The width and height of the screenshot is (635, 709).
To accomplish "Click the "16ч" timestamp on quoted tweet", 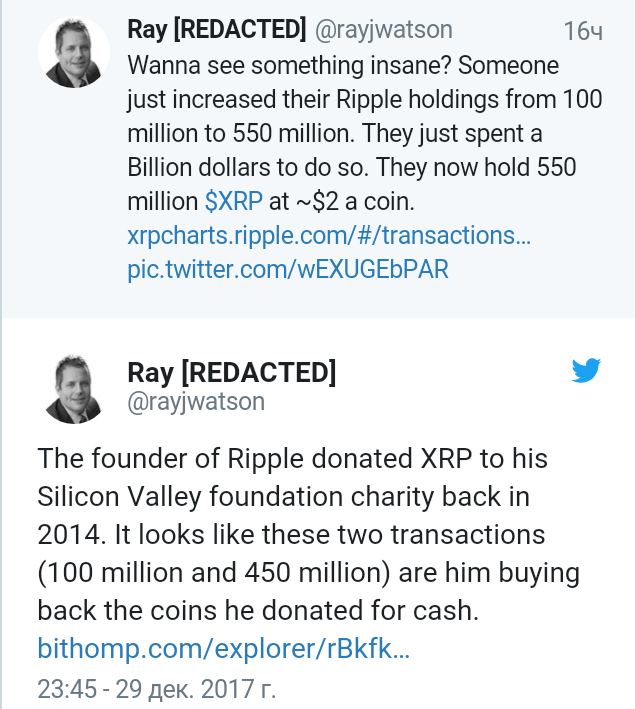I will (x=583, y=32).
